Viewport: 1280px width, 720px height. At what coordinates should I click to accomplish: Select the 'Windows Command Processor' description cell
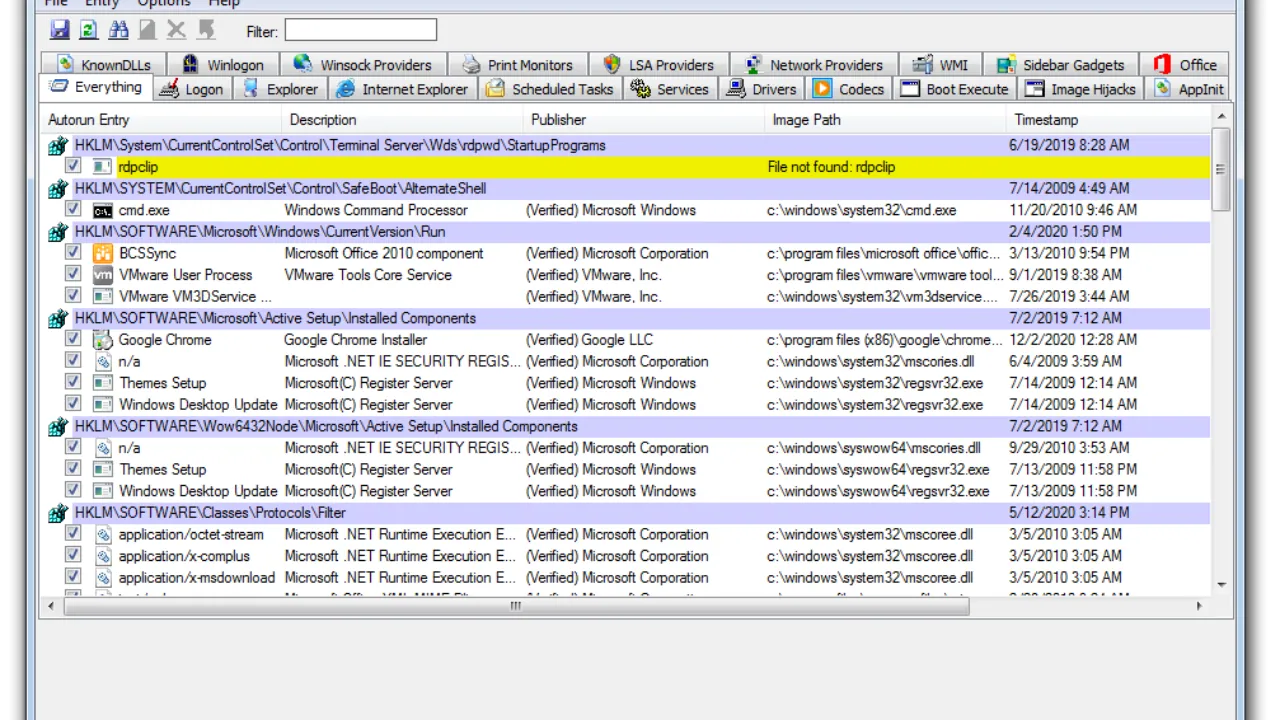[376, 210]
